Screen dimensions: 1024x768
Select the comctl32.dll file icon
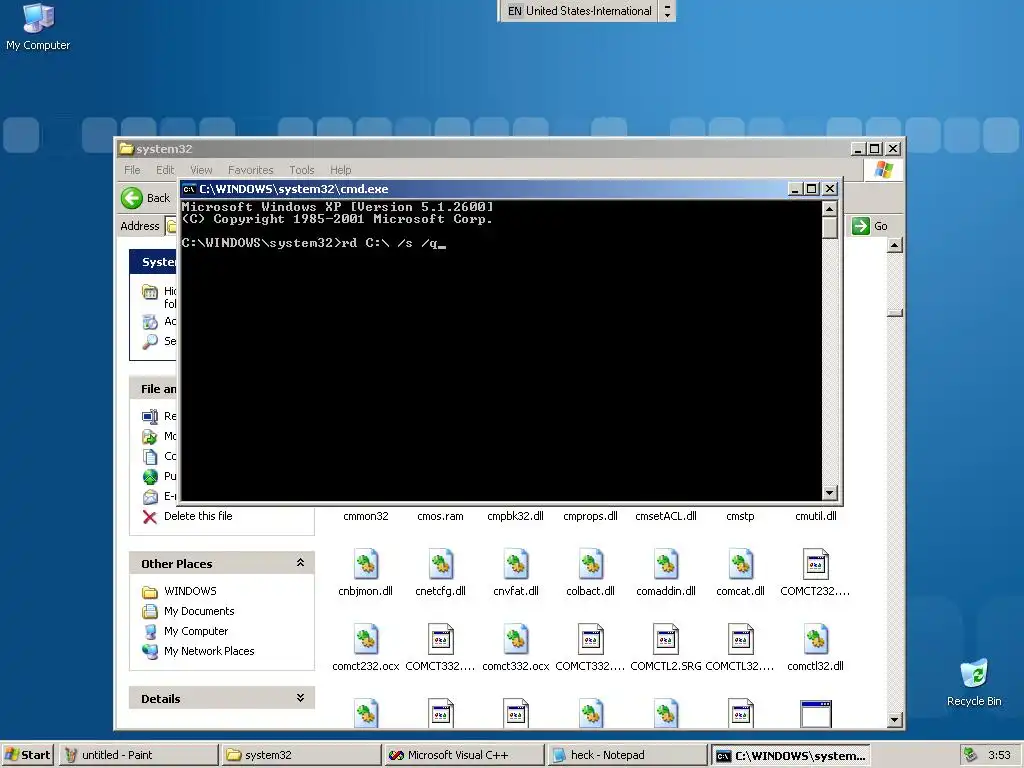[815, 639]
